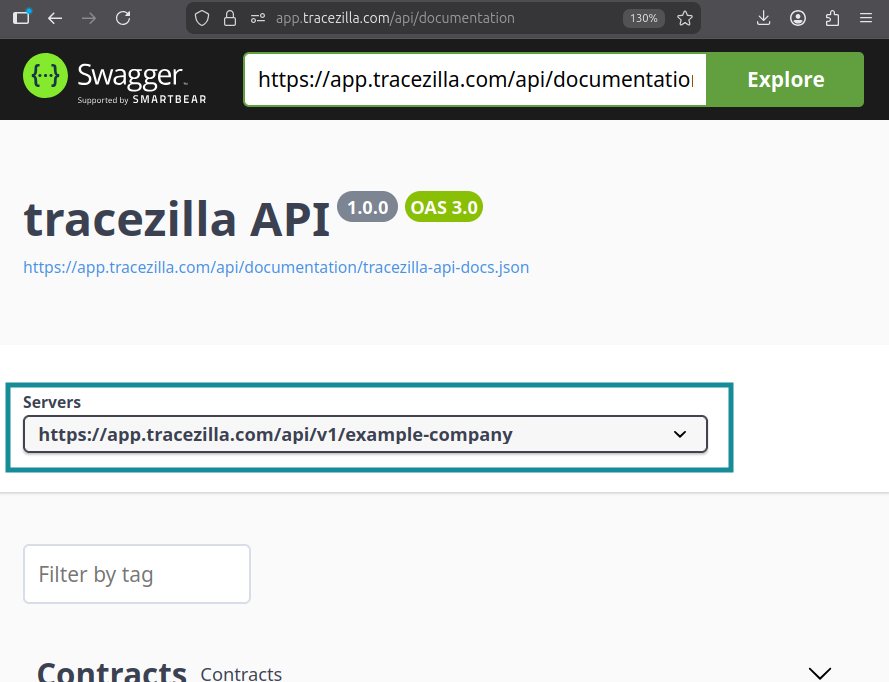
Task: Click the Swagger logo
Action: (x=115, y=79)
